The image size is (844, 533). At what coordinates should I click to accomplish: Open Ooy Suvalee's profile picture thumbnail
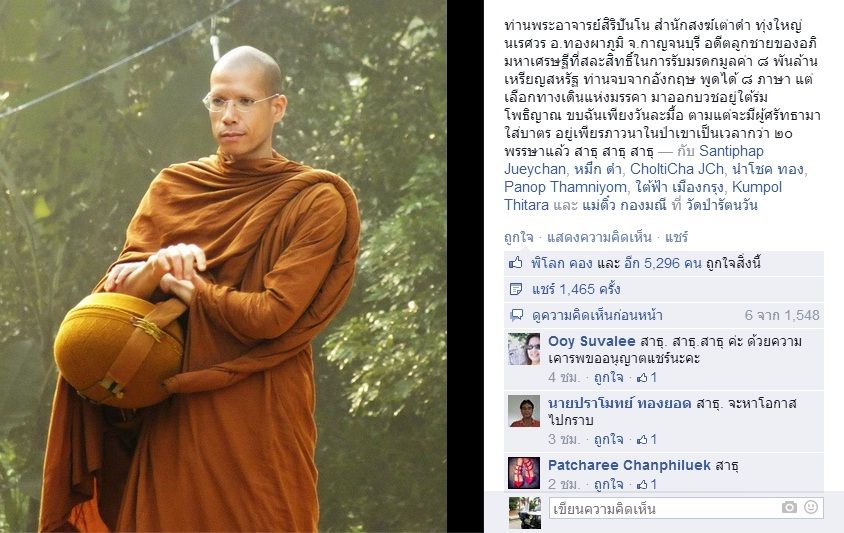coord(524,349)
